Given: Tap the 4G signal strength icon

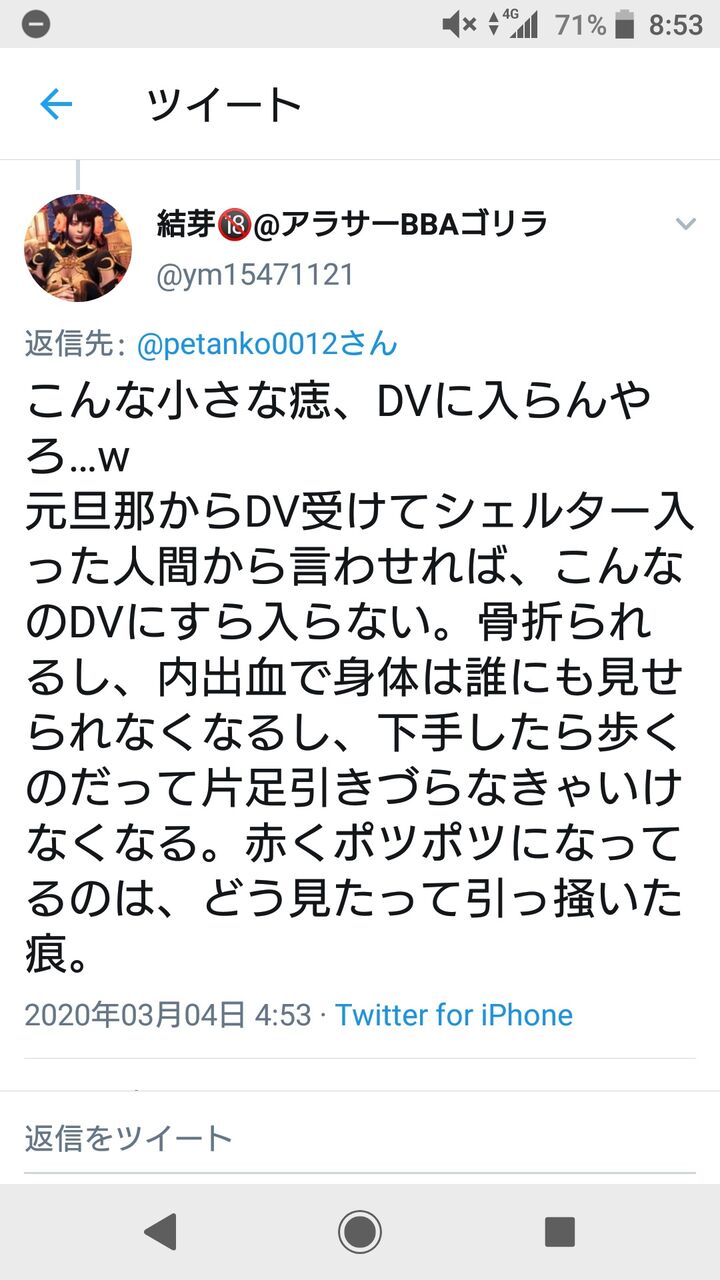Looking at the screenshot, I should (x=512, y=24).
